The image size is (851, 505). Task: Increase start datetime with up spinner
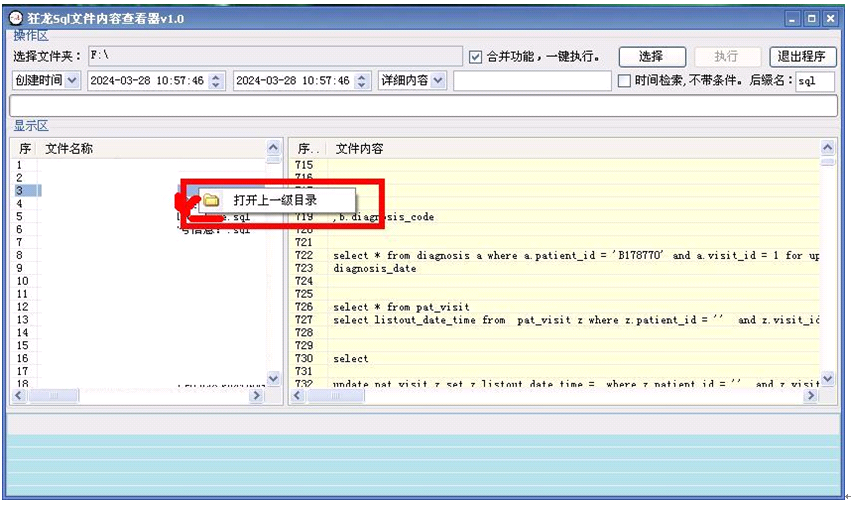coord(216,77)
